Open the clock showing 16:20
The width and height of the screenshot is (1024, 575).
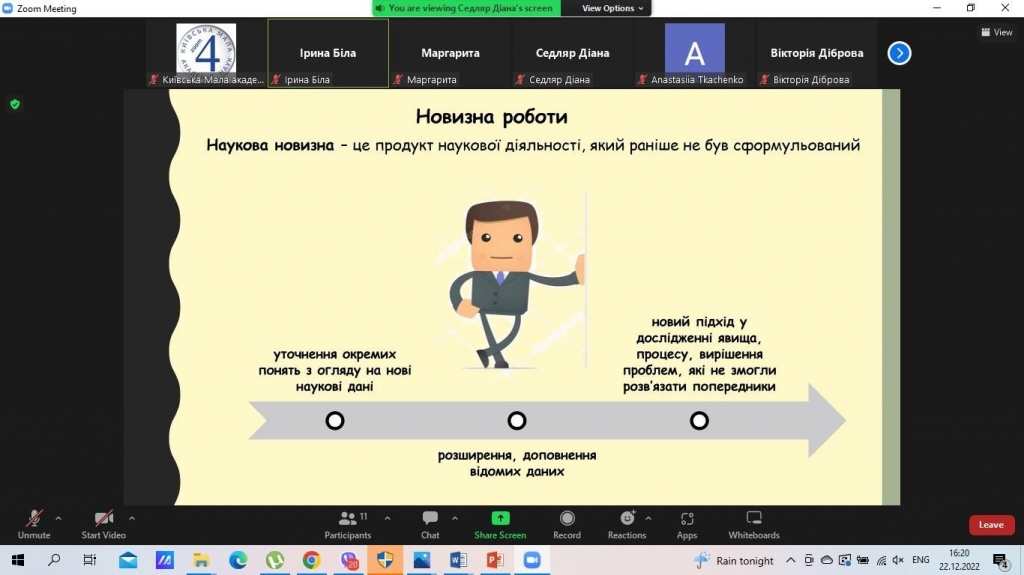click(x=959, y=560)
